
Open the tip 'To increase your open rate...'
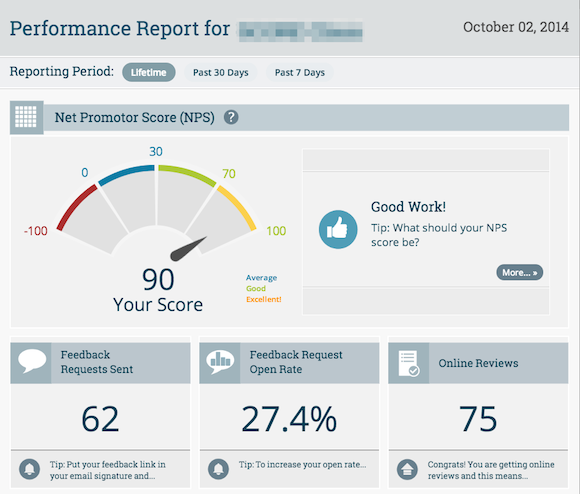302,464
